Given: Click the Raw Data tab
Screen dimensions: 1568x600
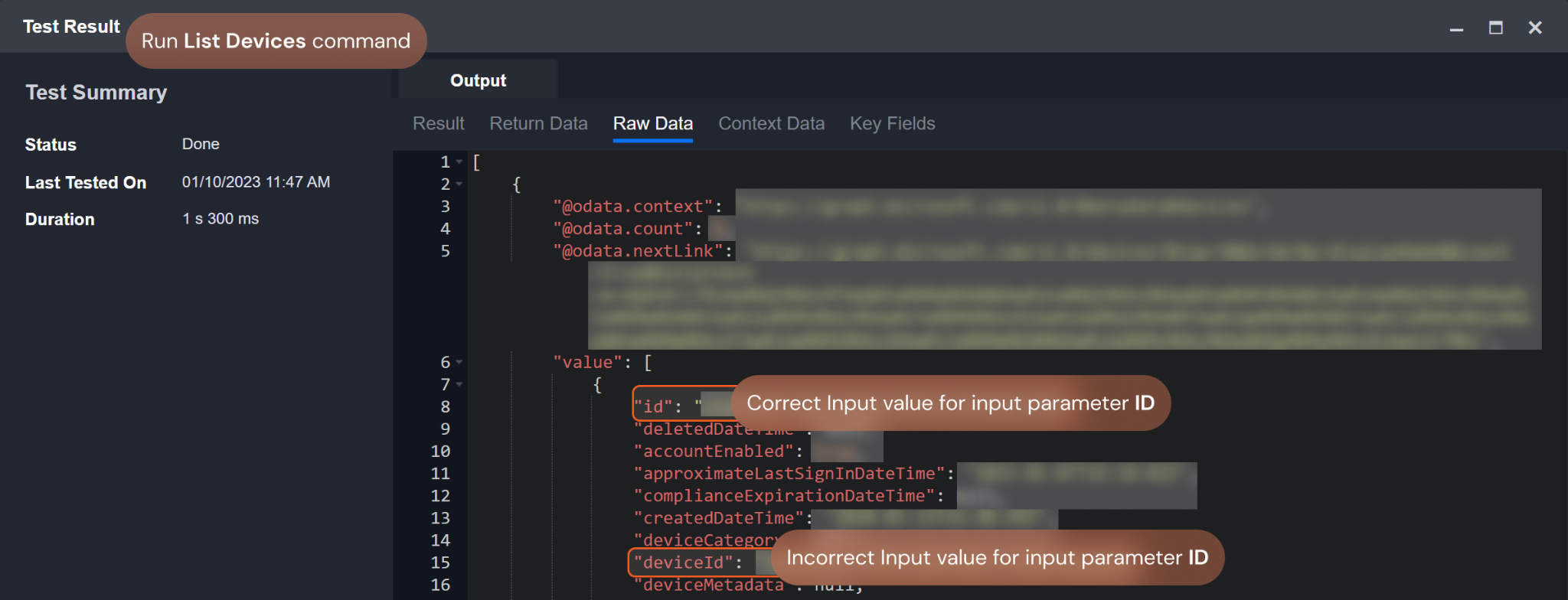Looking at the screenshot, I should point(652,124).
